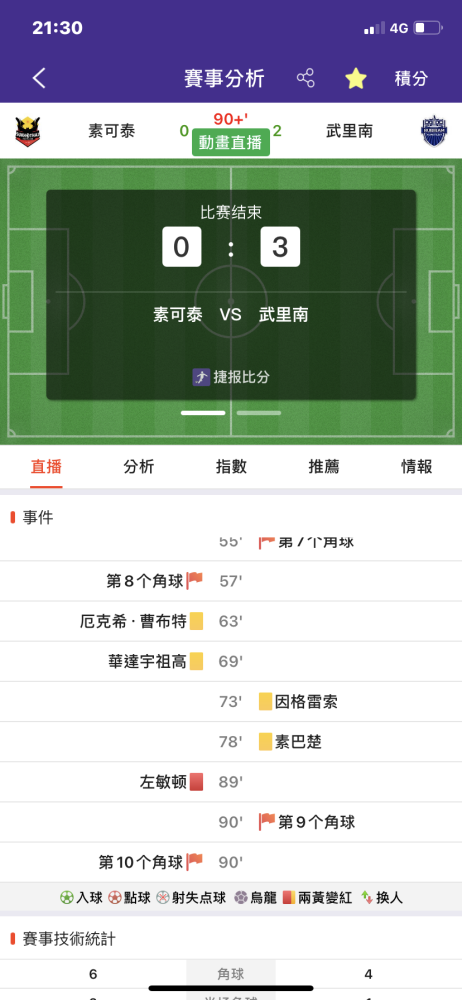This screenshot has width=462, height=1000.
Task: Open the 積分 standings link
Action: pyautogui.click(x=411, y=78)
